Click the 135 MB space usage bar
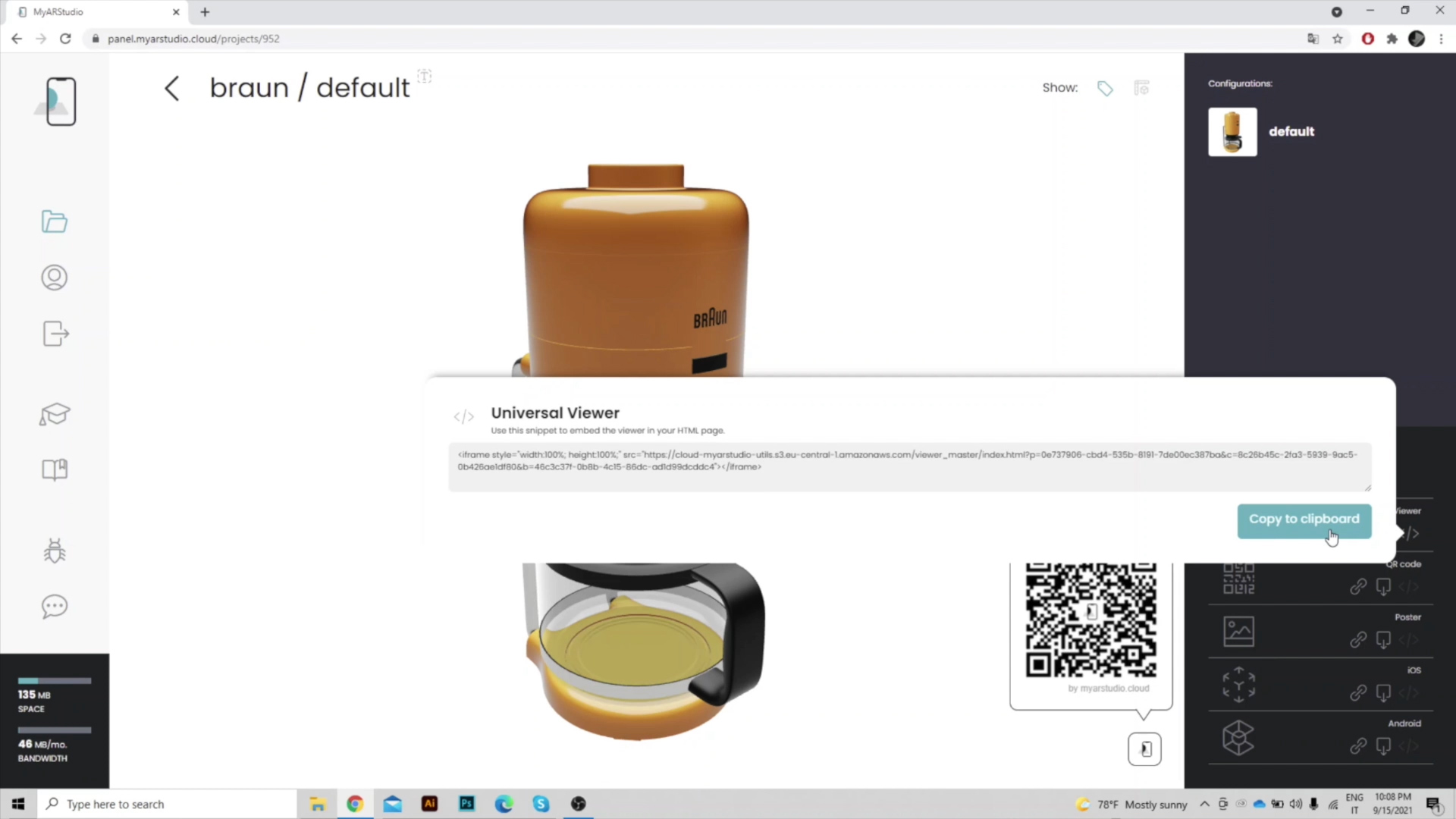The width and height of the screenshot is (1456, 819). pyautogui.click(x=55, y=681)
